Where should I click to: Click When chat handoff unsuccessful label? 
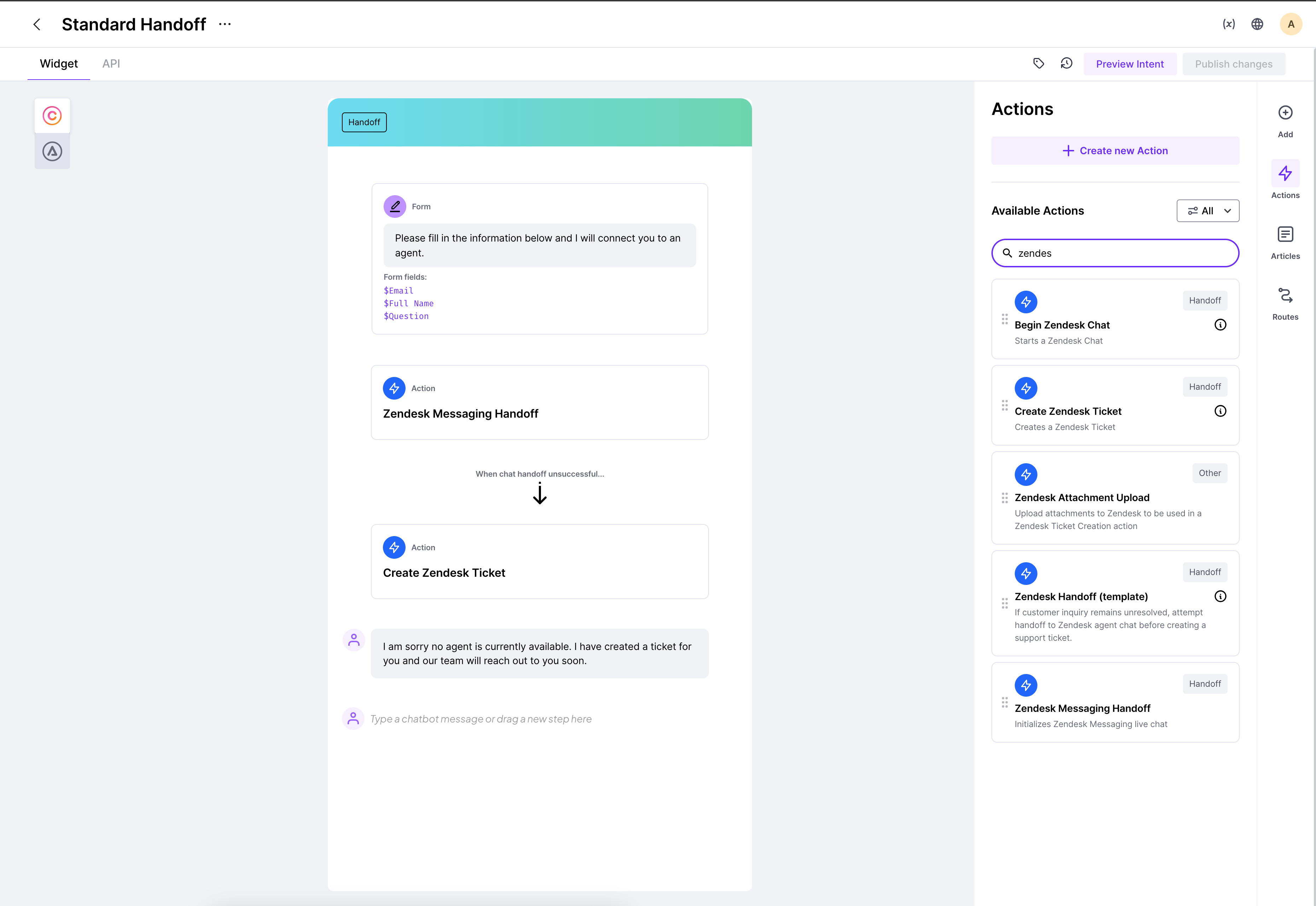(540, 474)
